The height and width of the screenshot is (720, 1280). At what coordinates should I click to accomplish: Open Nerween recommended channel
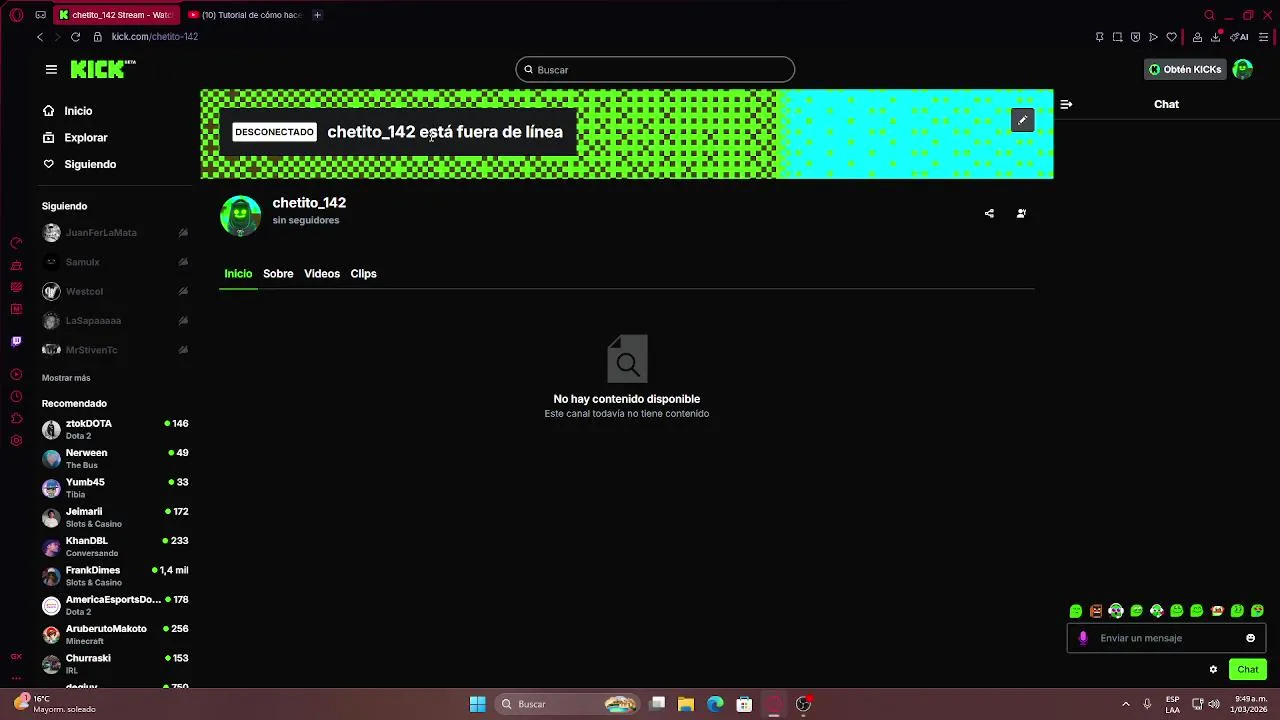[115, 458]
